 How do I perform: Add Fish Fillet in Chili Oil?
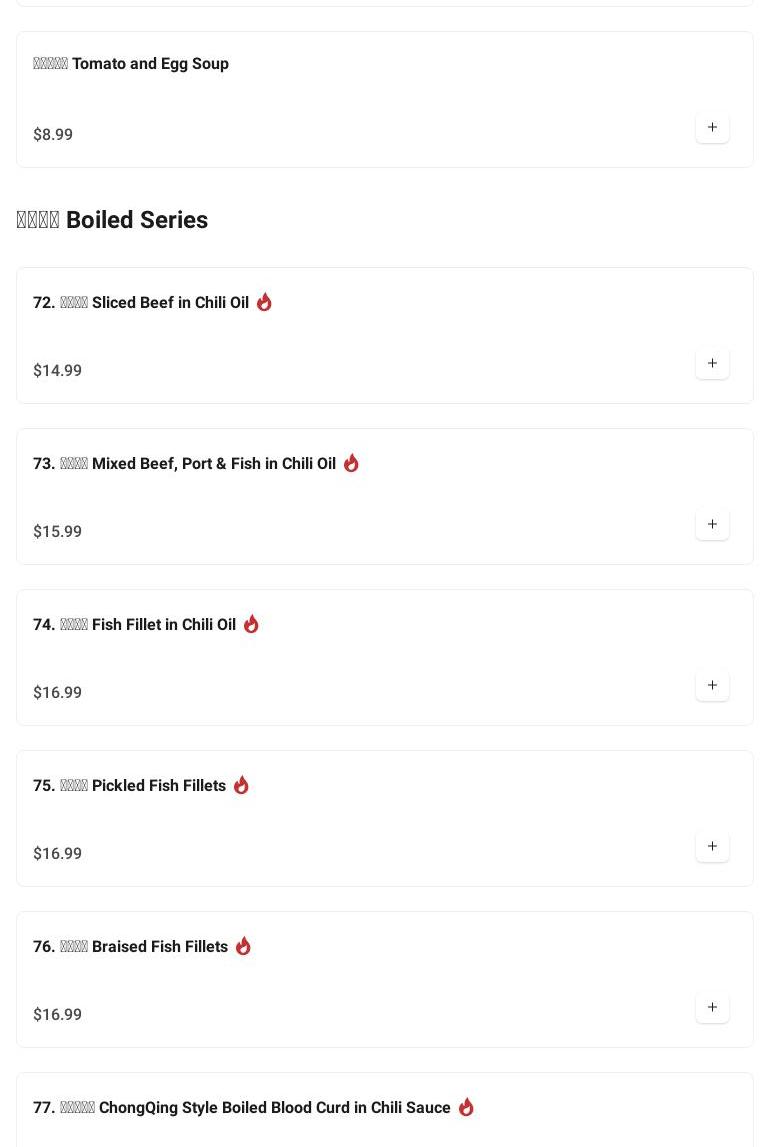(x=712, y=686)
